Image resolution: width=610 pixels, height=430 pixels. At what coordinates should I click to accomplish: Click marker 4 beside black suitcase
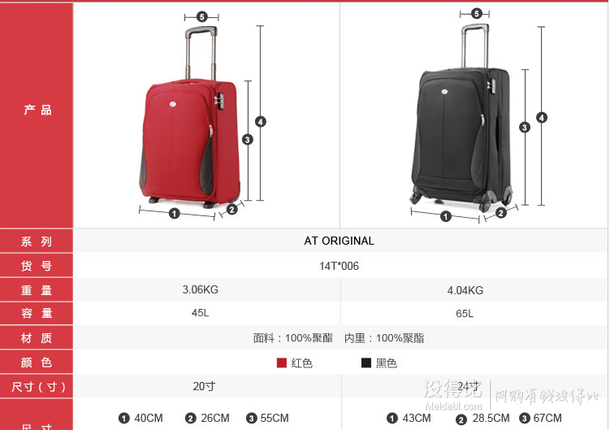(x=542, y=118)
